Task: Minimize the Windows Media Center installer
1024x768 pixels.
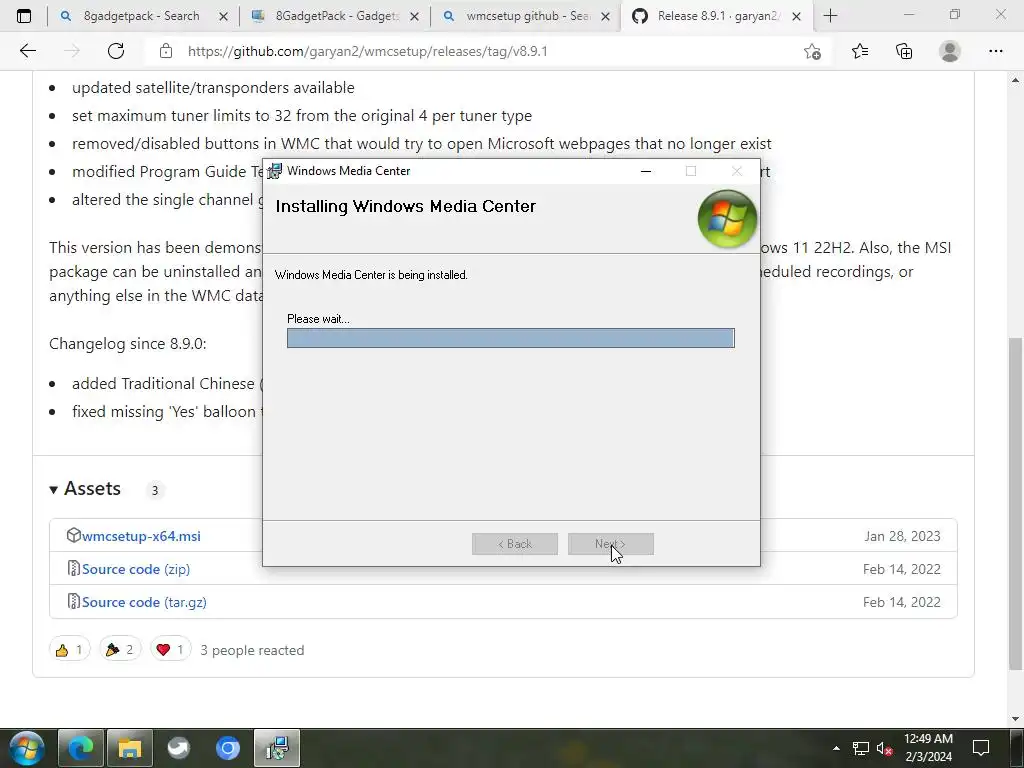Action: [646, 171]
